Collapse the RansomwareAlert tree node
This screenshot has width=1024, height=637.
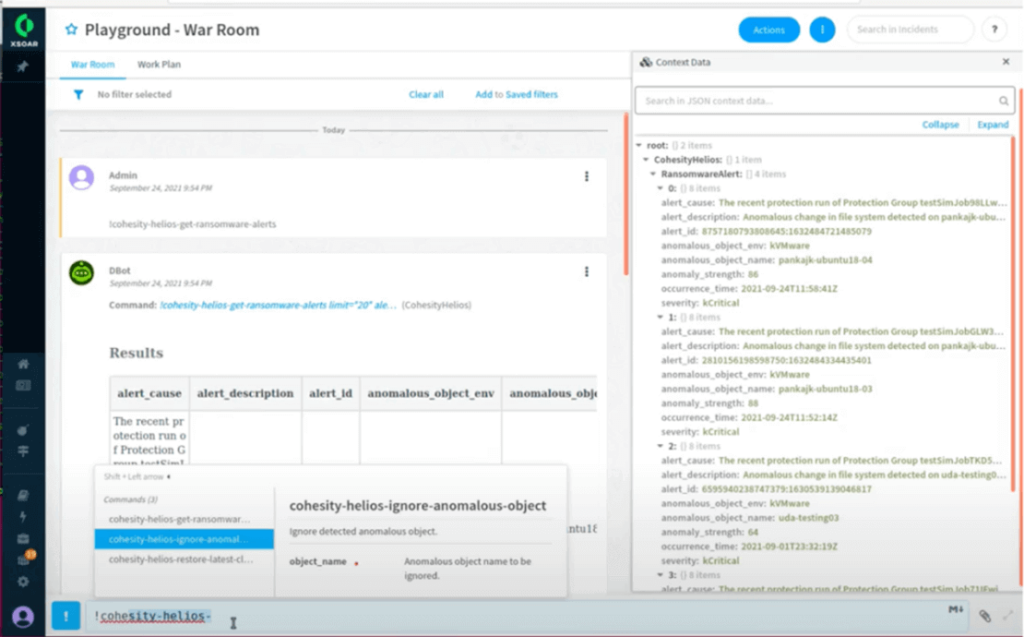point(654,173)
